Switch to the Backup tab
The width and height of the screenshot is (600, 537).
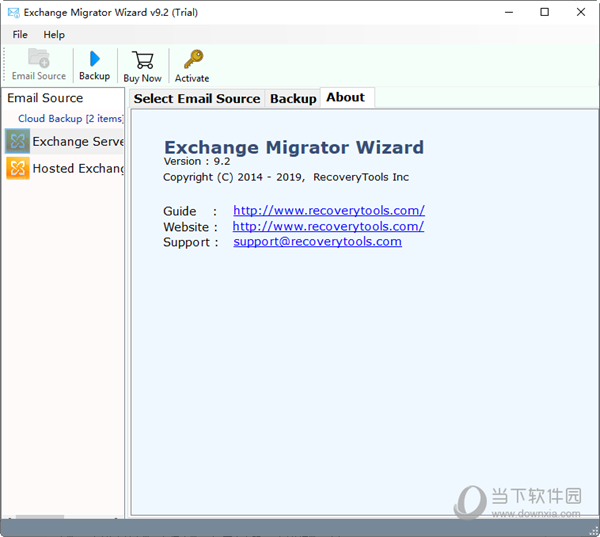293,99
